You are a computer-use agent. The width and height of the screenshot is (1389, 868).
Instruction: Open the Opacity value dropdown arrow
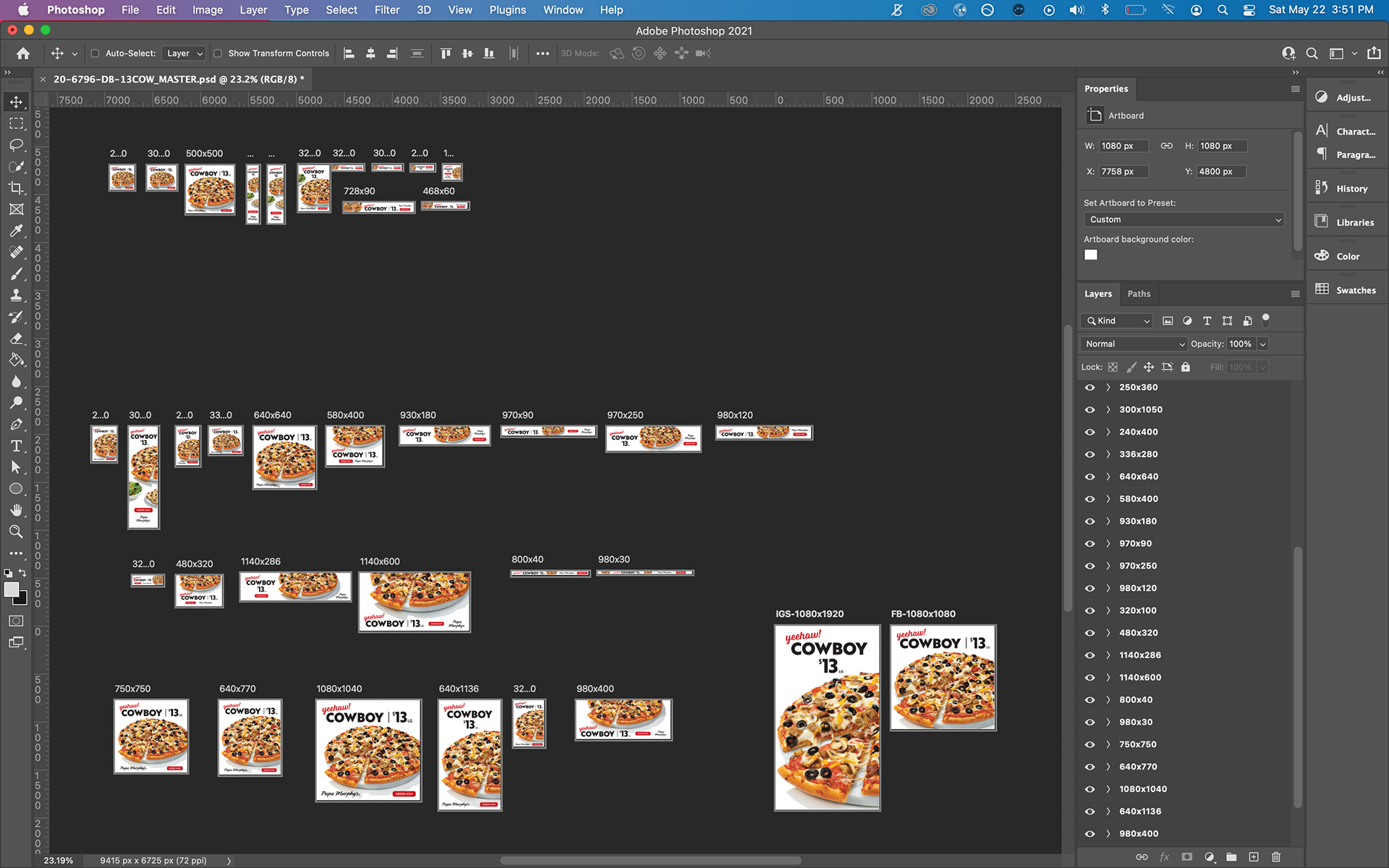point(1262,344)
